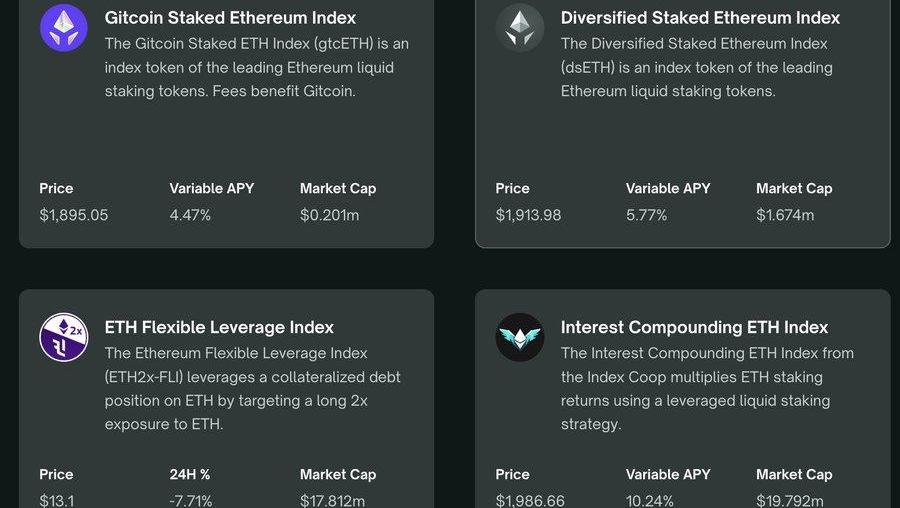Click the $19.792m market cap value
Screen dimensions: 900x508
coord(789,500)
